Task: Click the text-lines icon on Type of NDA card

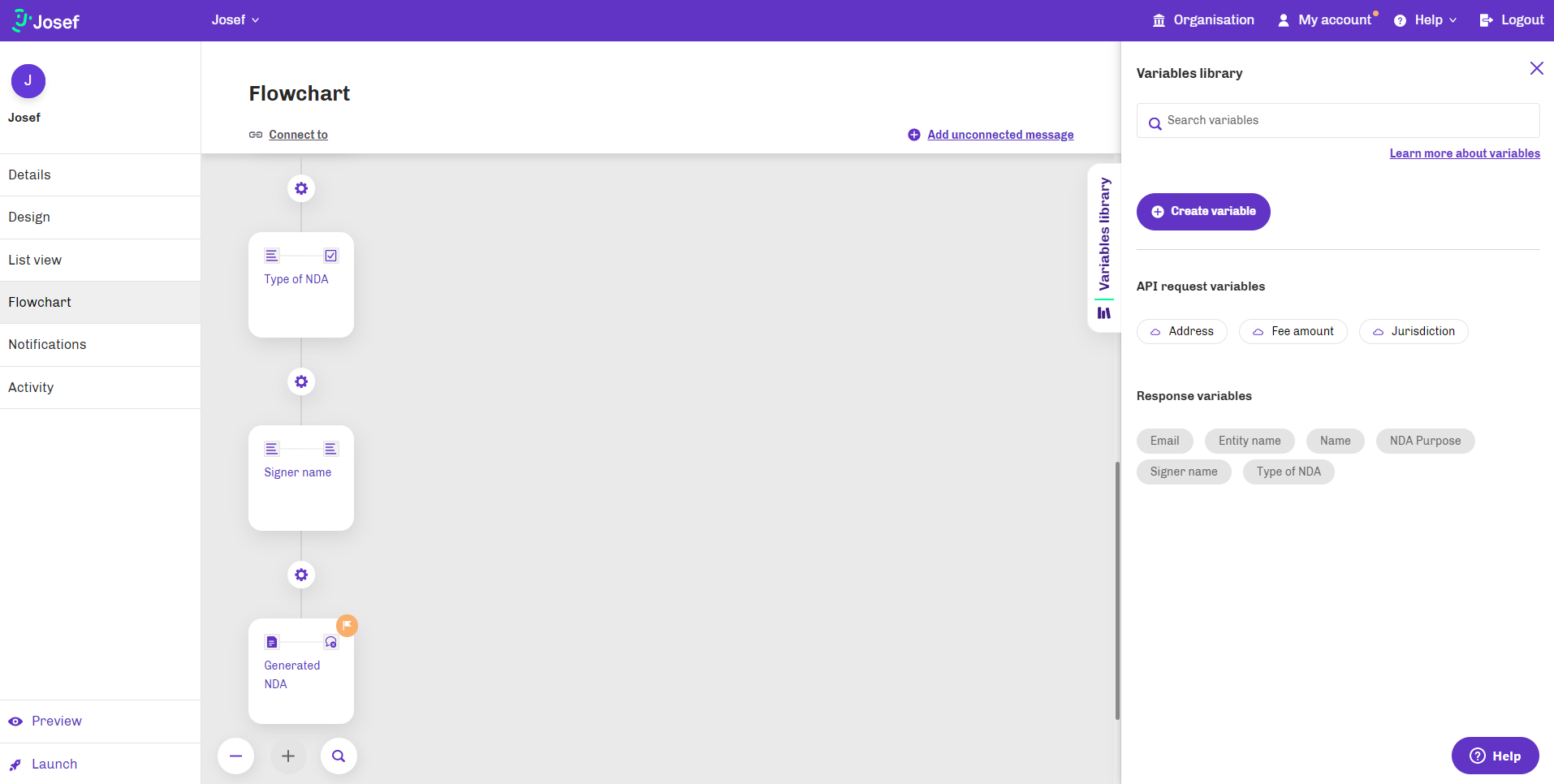Action: 272,256
